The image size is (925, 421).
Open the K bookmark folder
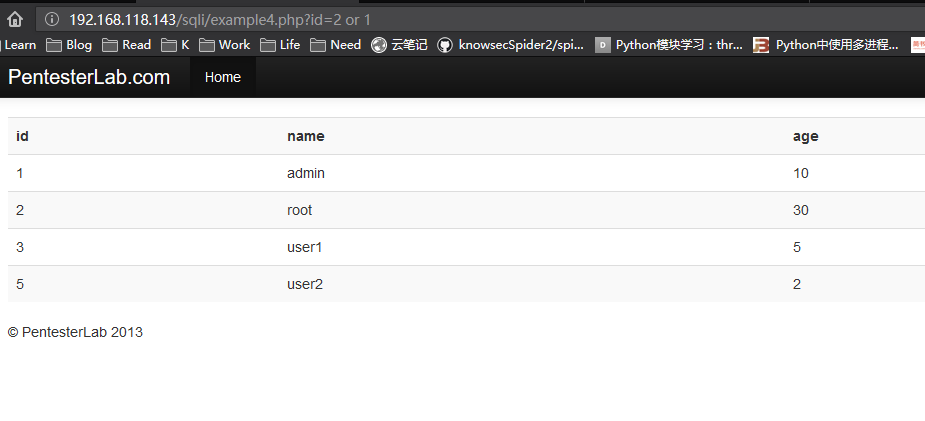click(x=176, y=45)
